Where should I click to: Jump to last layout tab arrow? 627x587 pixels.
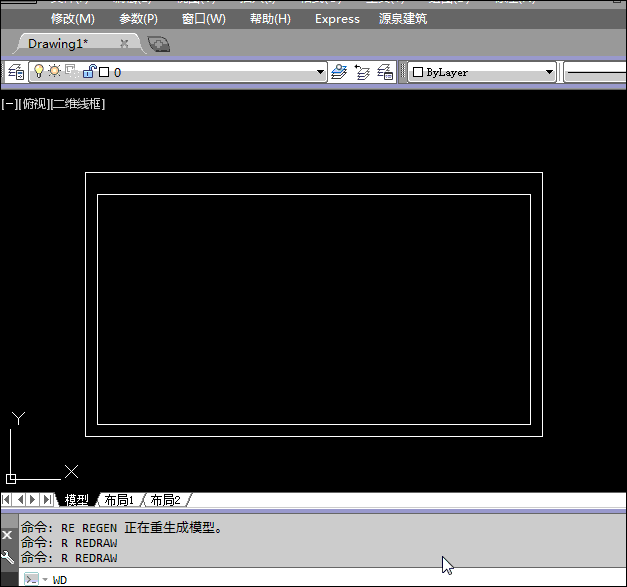pos(47,499)
